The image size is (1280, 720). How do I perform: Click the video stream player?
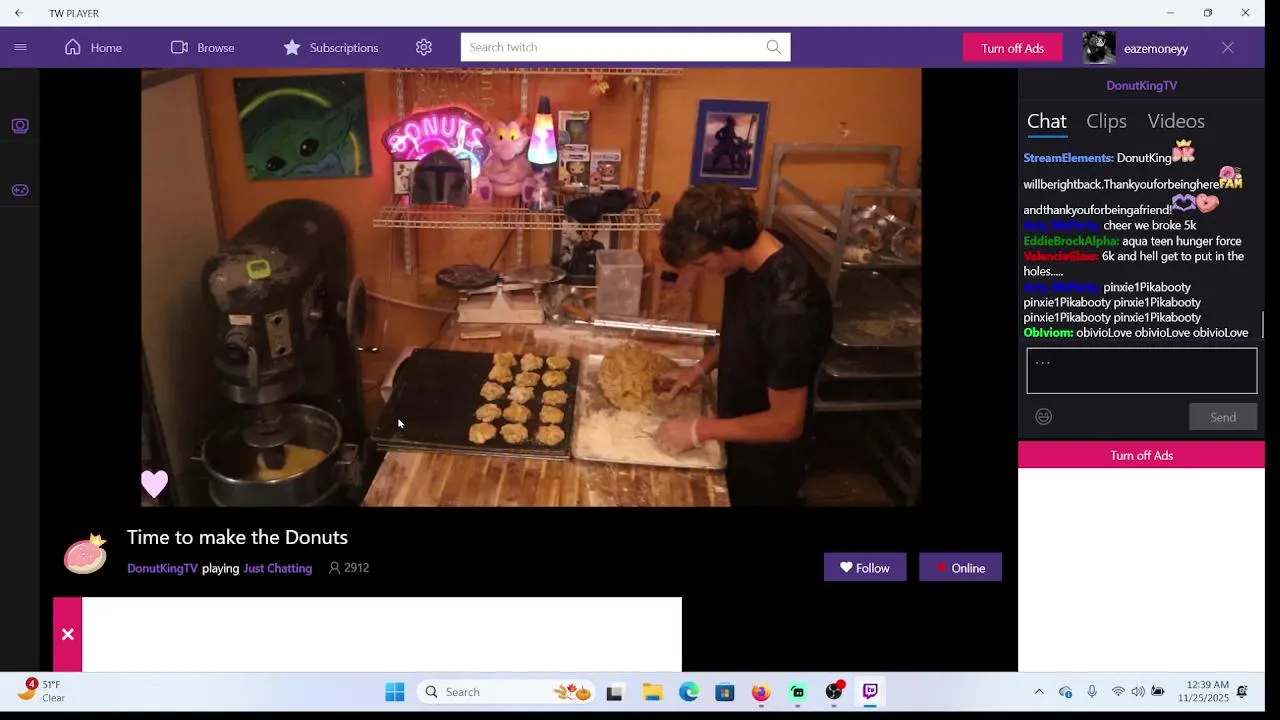(x=531, y=287)
